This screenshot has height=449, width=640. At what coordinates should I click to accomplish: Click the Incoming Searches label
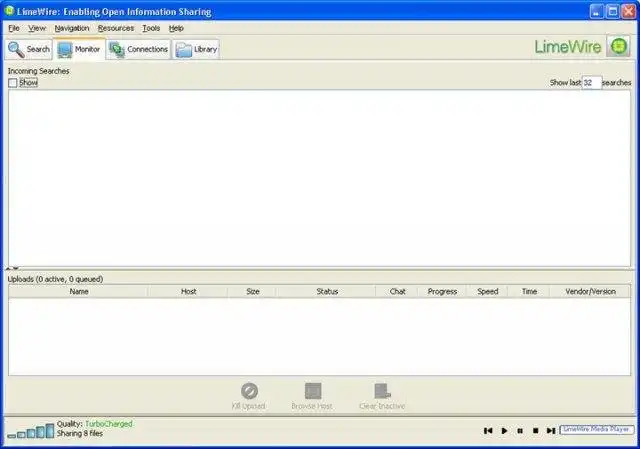(x=38, y=71)
